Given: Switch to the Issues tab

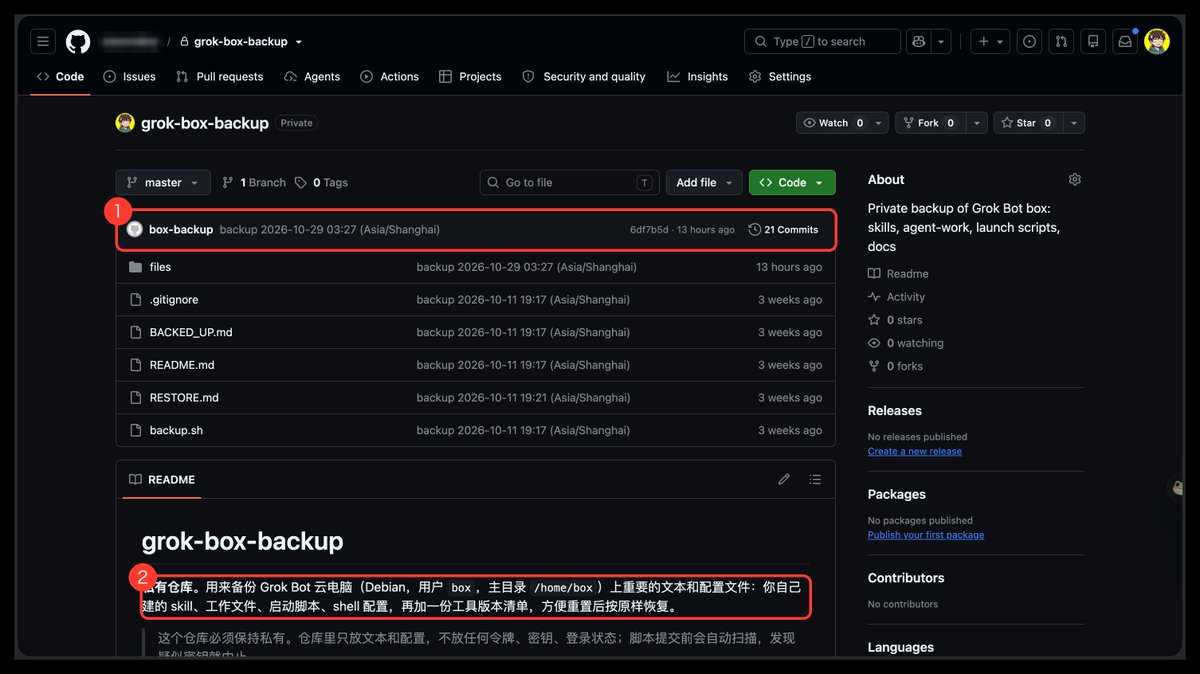Looking at the screenshot, I should click(x=130, y=77).
